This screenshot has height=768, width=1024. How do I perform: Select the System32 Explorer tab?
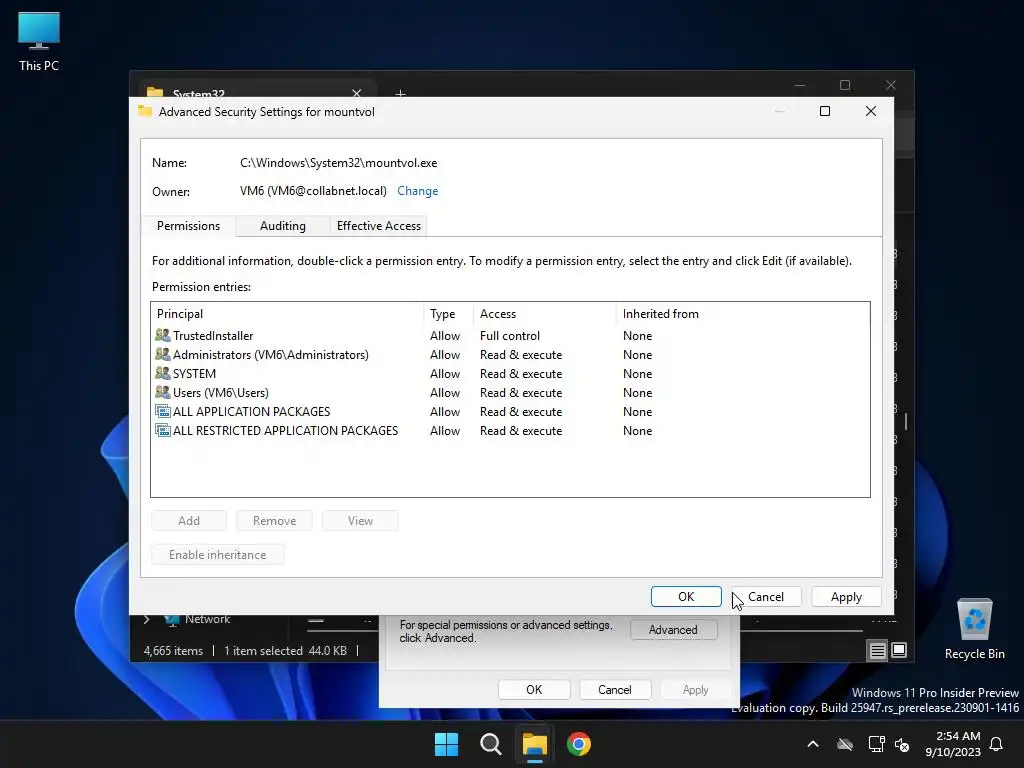[x=255, y=91]
